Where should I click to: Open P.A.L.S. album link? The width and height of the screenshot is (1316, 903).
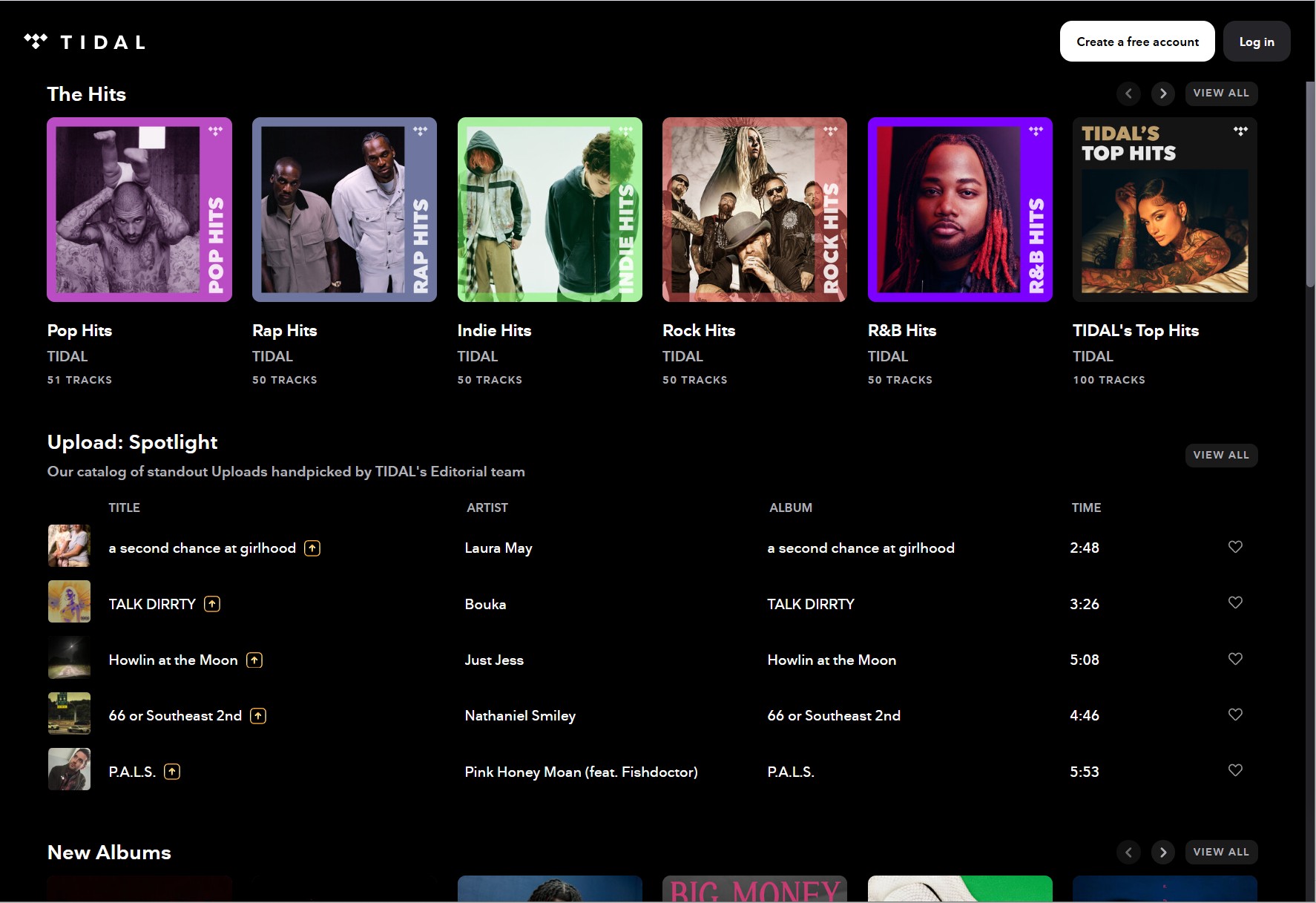click(x=791, y=772)
